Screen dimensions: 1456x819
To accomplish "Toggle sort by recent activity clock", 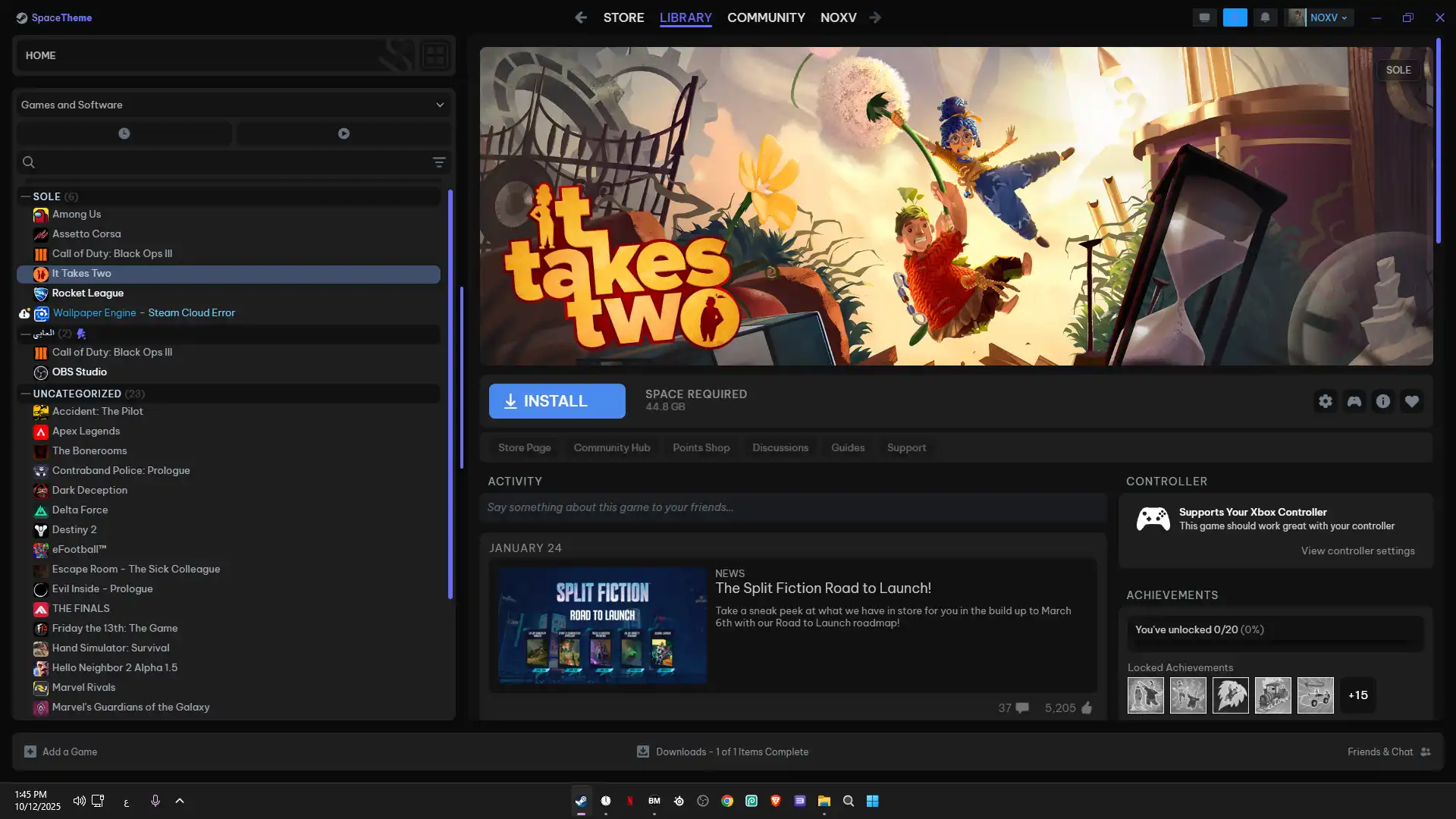I will pyautogui.click(x=124, y=133).
